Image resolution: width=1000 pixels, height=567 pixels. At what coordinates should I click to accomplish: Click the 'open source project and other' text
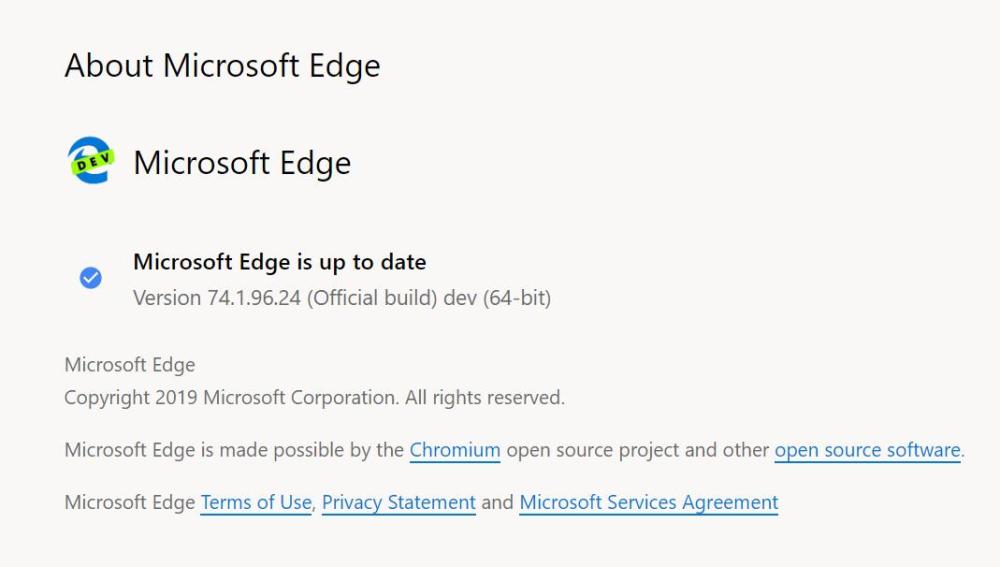(x=638, y=450)
